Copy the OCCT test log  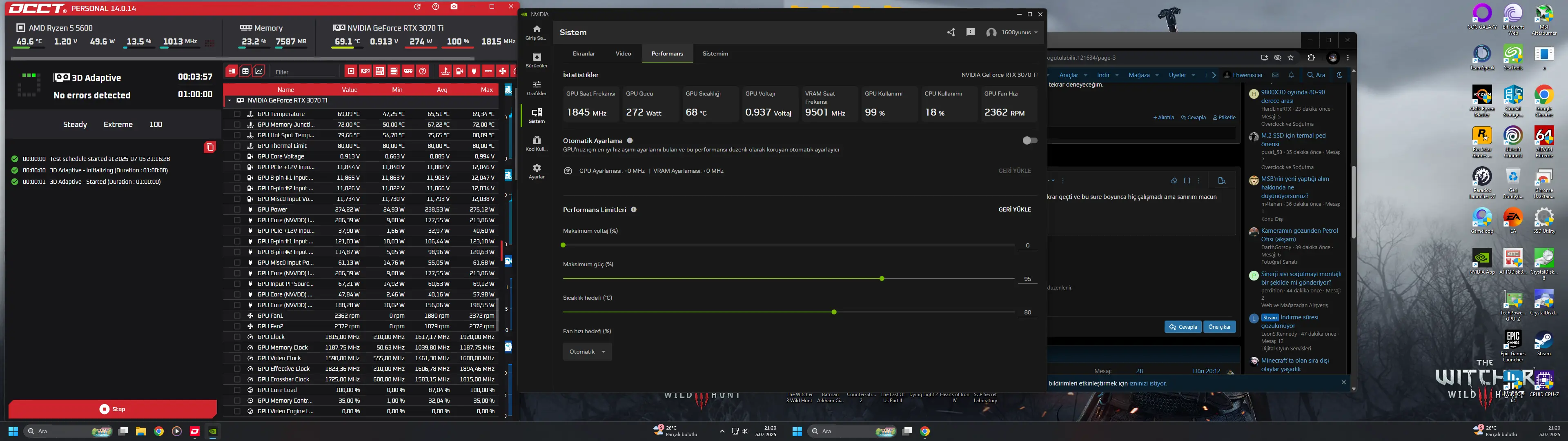tap(210, 147)
